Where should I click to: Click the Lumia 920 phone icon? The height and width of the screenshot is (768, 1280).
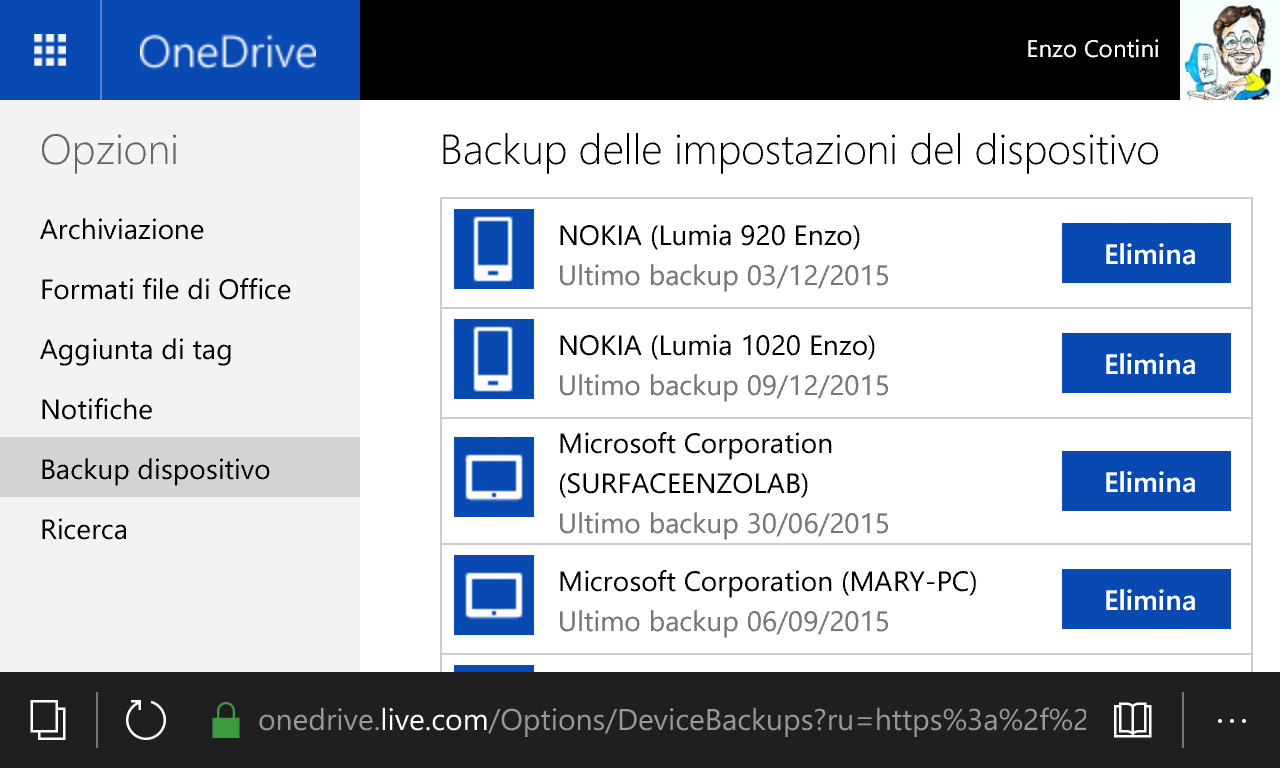494,249
